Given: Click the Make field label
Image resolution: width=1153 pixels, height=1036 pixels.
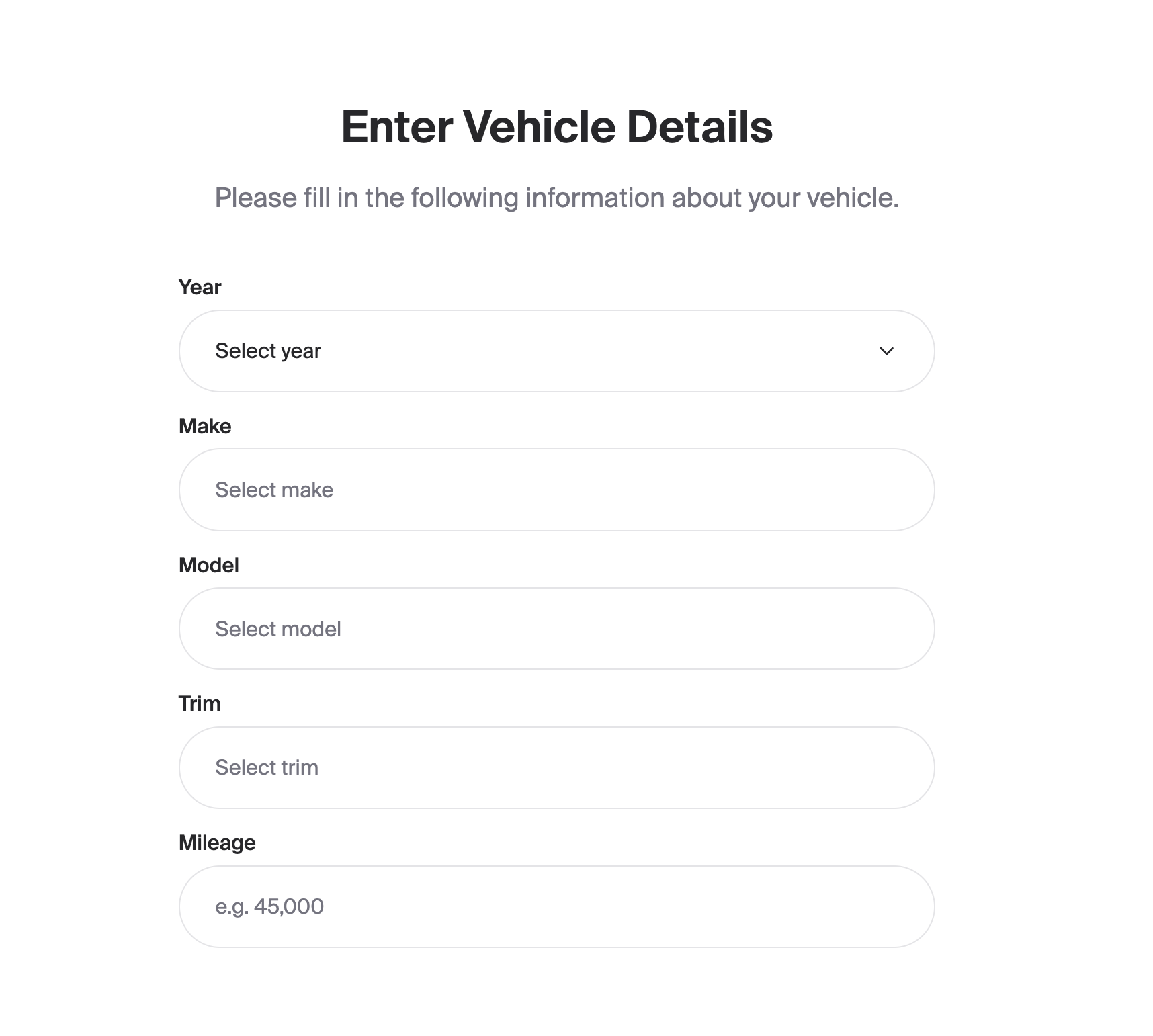Looking at the screenshot, I should point(205,426).
